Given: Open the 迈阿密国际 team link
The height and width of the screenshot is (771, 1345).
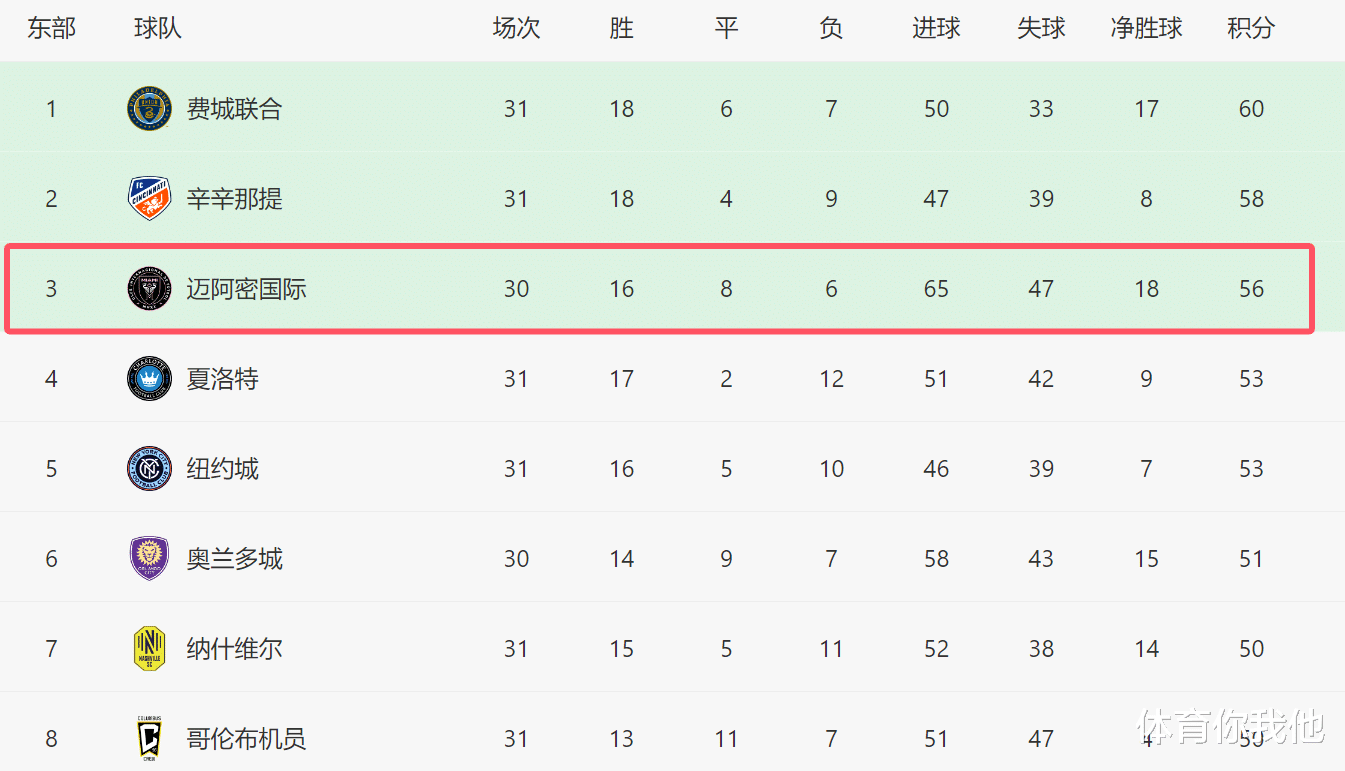Looking at the screenshot, I should 246,289.
